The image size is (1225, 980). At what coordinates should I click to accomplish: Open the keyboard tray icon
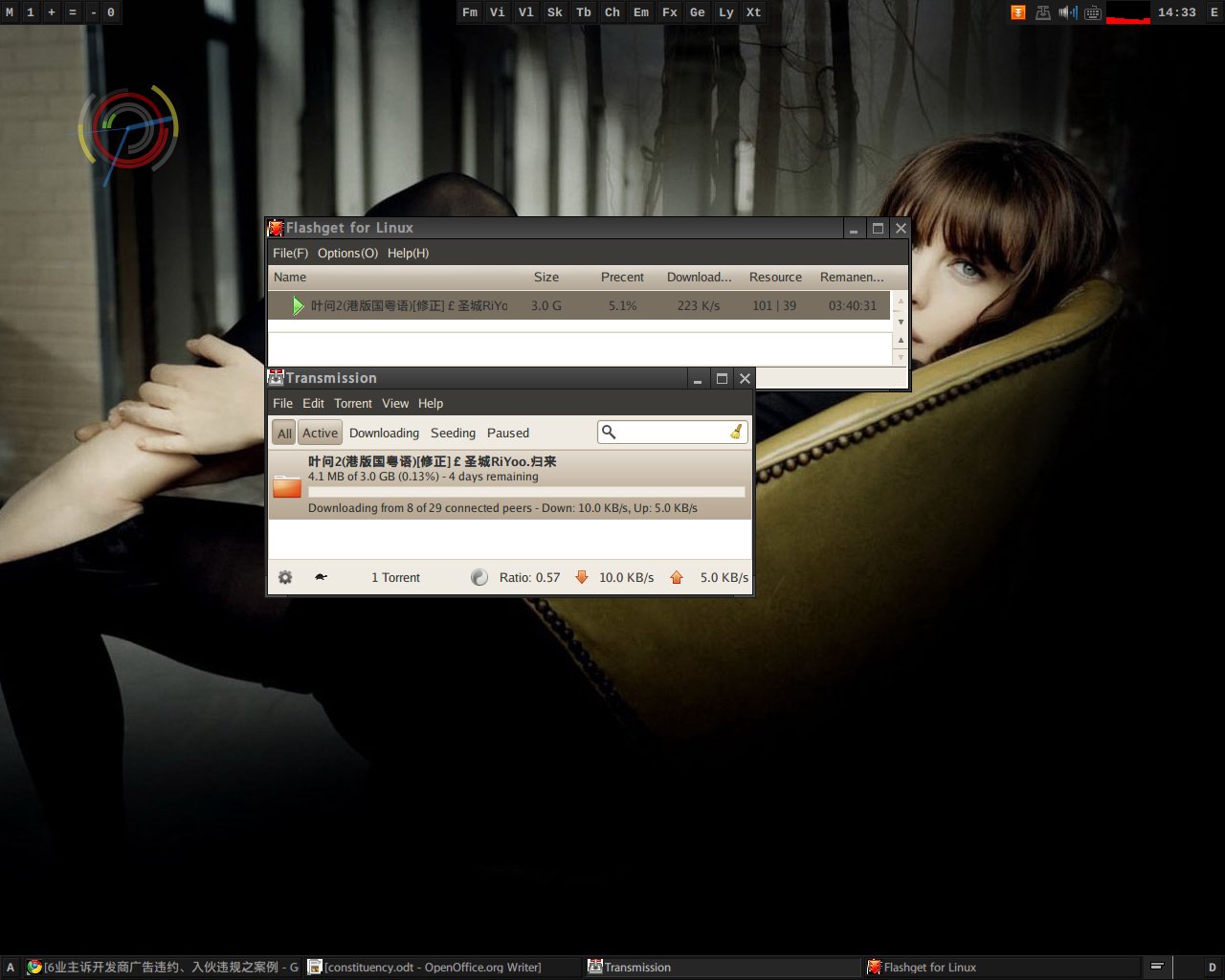(x=1092, y=12)
